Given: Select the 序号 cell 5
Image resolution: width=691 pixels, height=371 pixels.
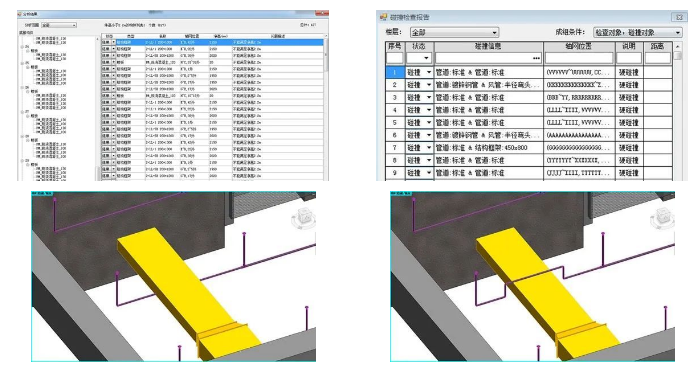Looking at the screenshot, I should [x=395, y=122].
